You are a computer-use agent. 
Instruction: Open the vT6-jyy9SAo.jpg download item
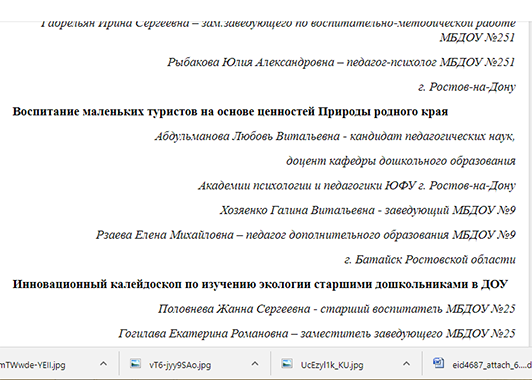[180, 365]
